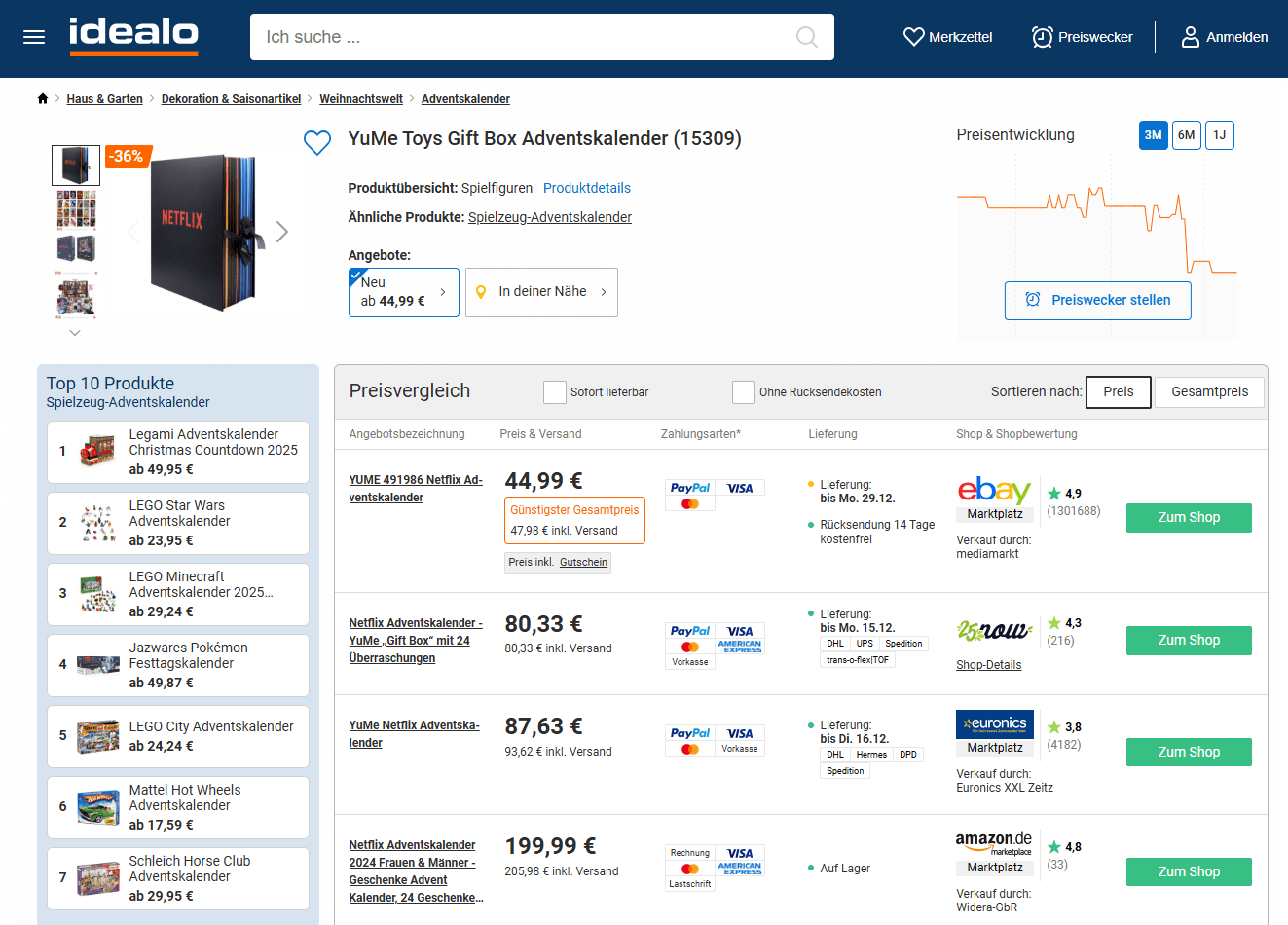Open the hamburger menu icon
Image resolution: width=1288 pixels, height=925 pixels.
tap(34, 37)
